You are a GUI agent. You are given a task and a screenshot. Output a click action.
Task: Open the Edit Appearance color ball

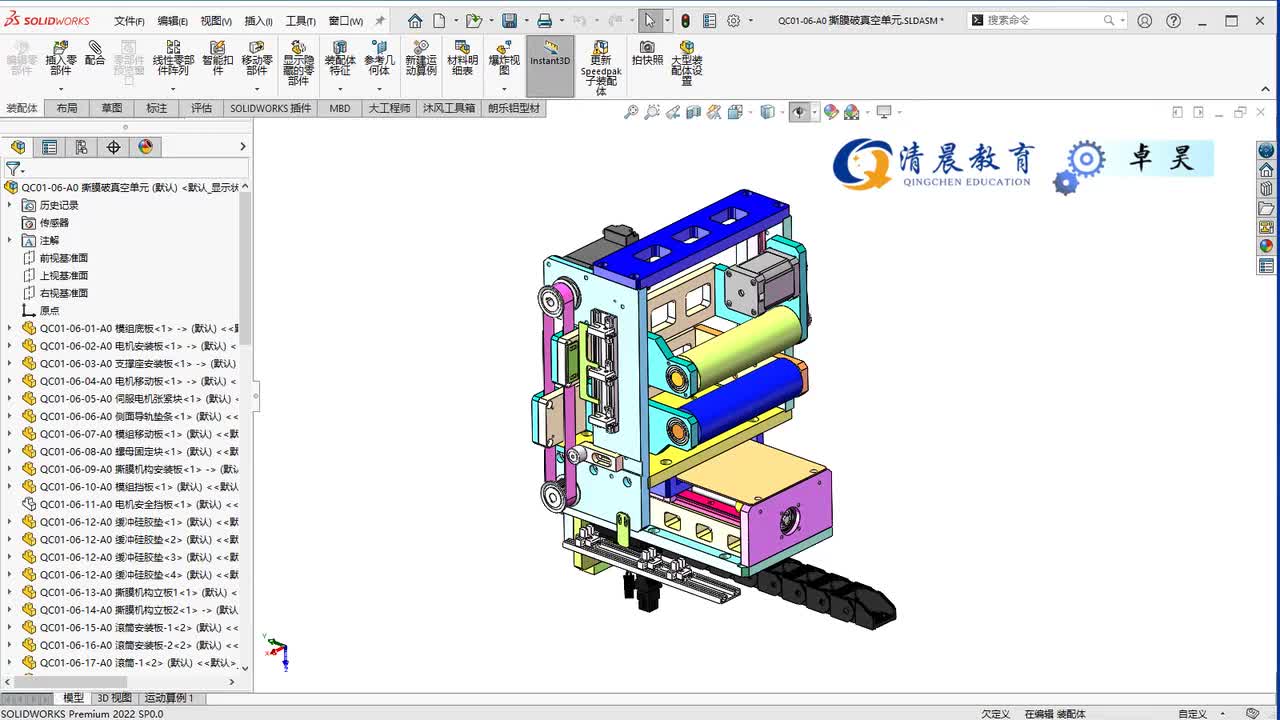830,112
